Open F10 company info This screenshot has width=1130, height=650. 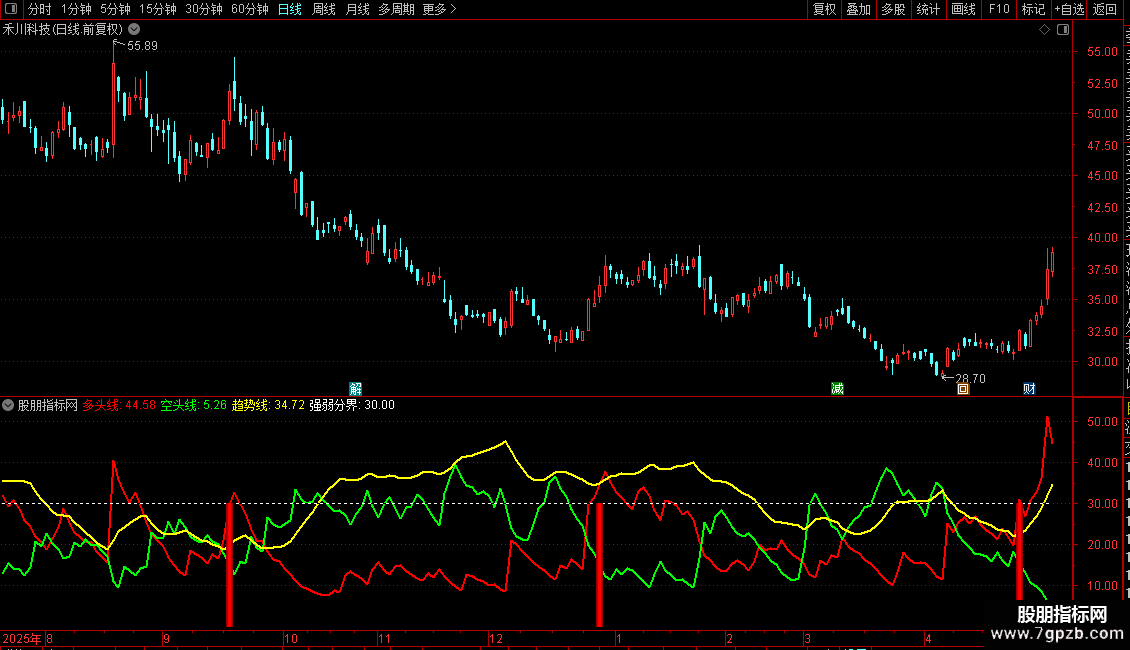999,9
